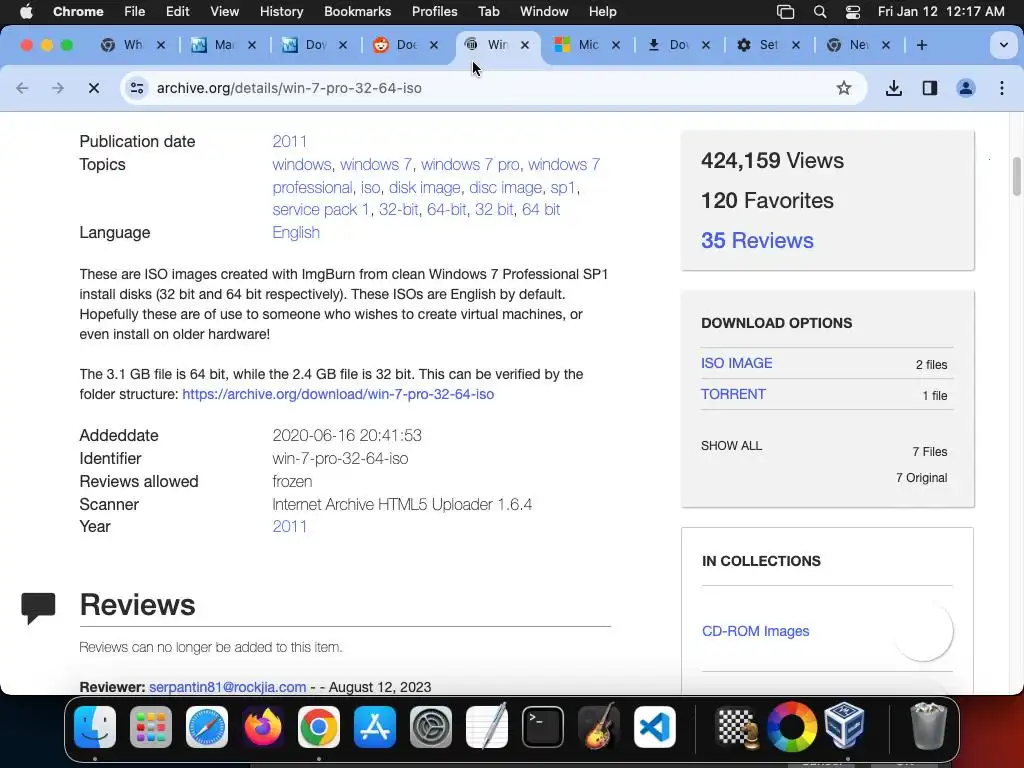Open the 35 Reviews link

tap(757, 240)
